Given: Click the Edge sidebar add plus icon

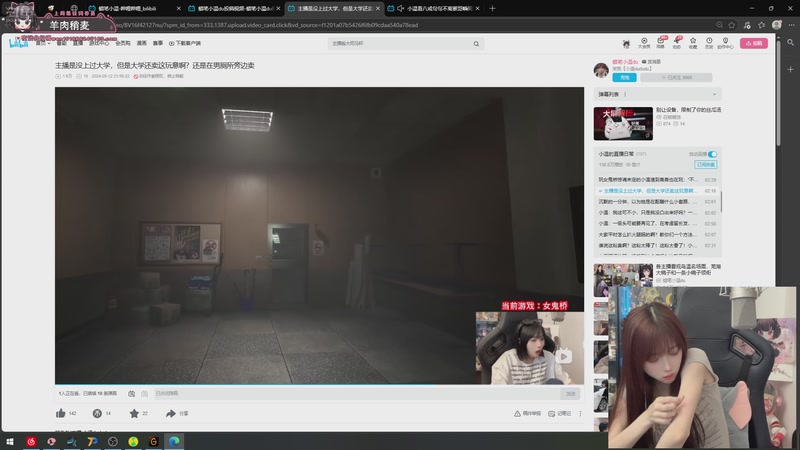Looking at the screenshot, I should click(790, 69).
